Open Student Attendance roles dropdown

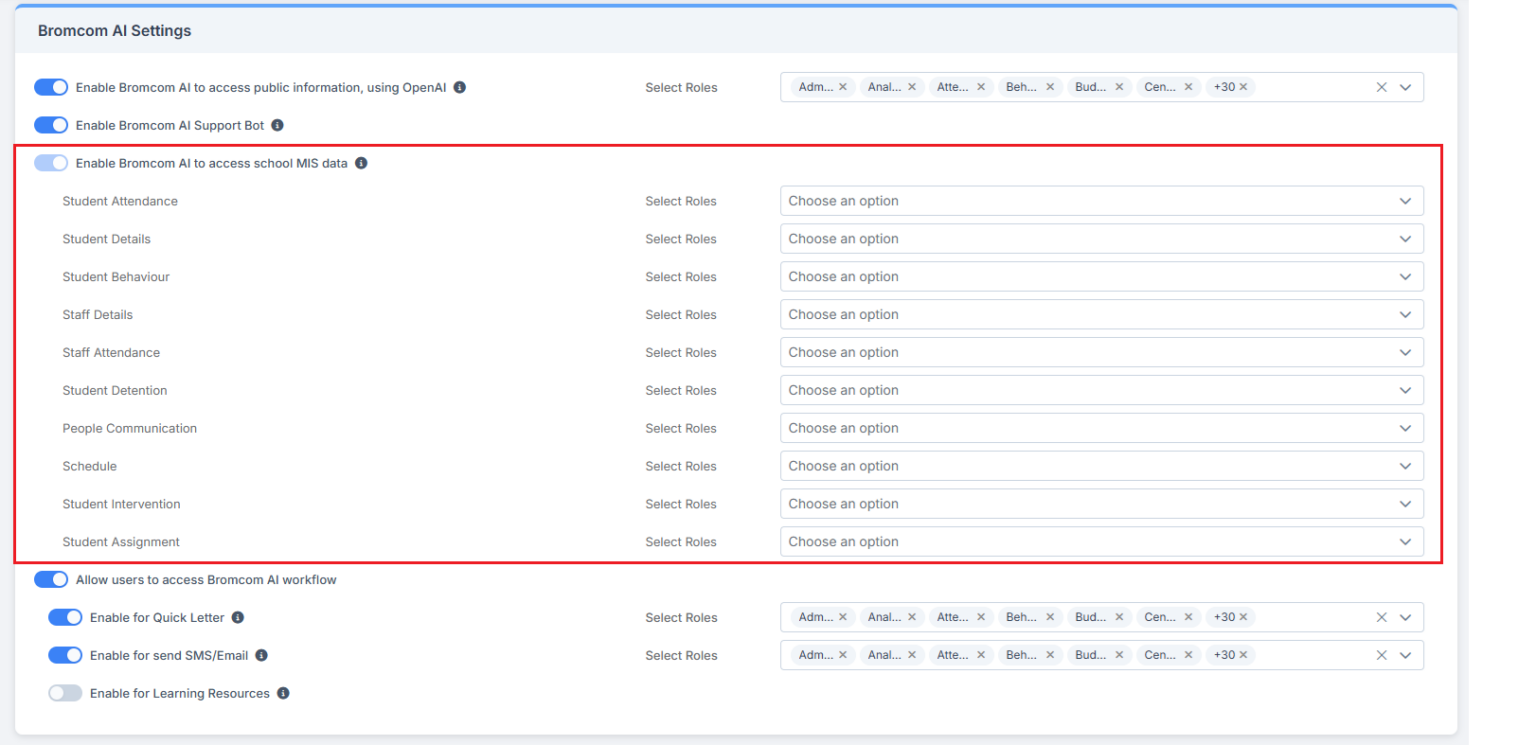coord(1100,201)
